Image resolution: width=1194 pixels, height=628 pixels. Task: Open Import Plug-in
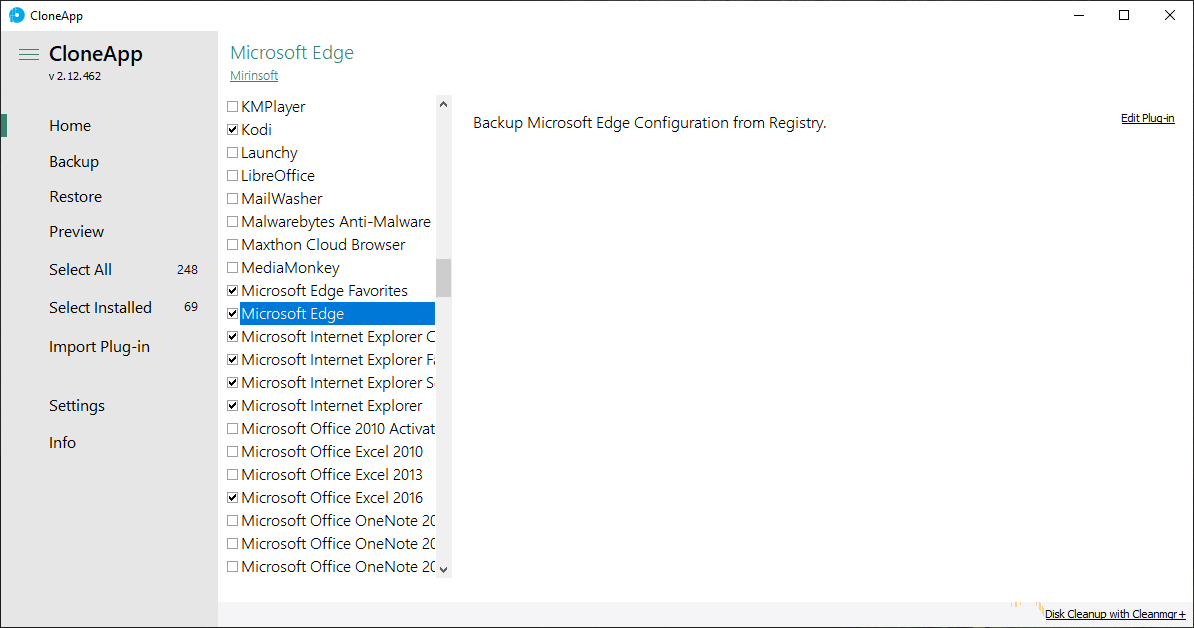(99, 346)
